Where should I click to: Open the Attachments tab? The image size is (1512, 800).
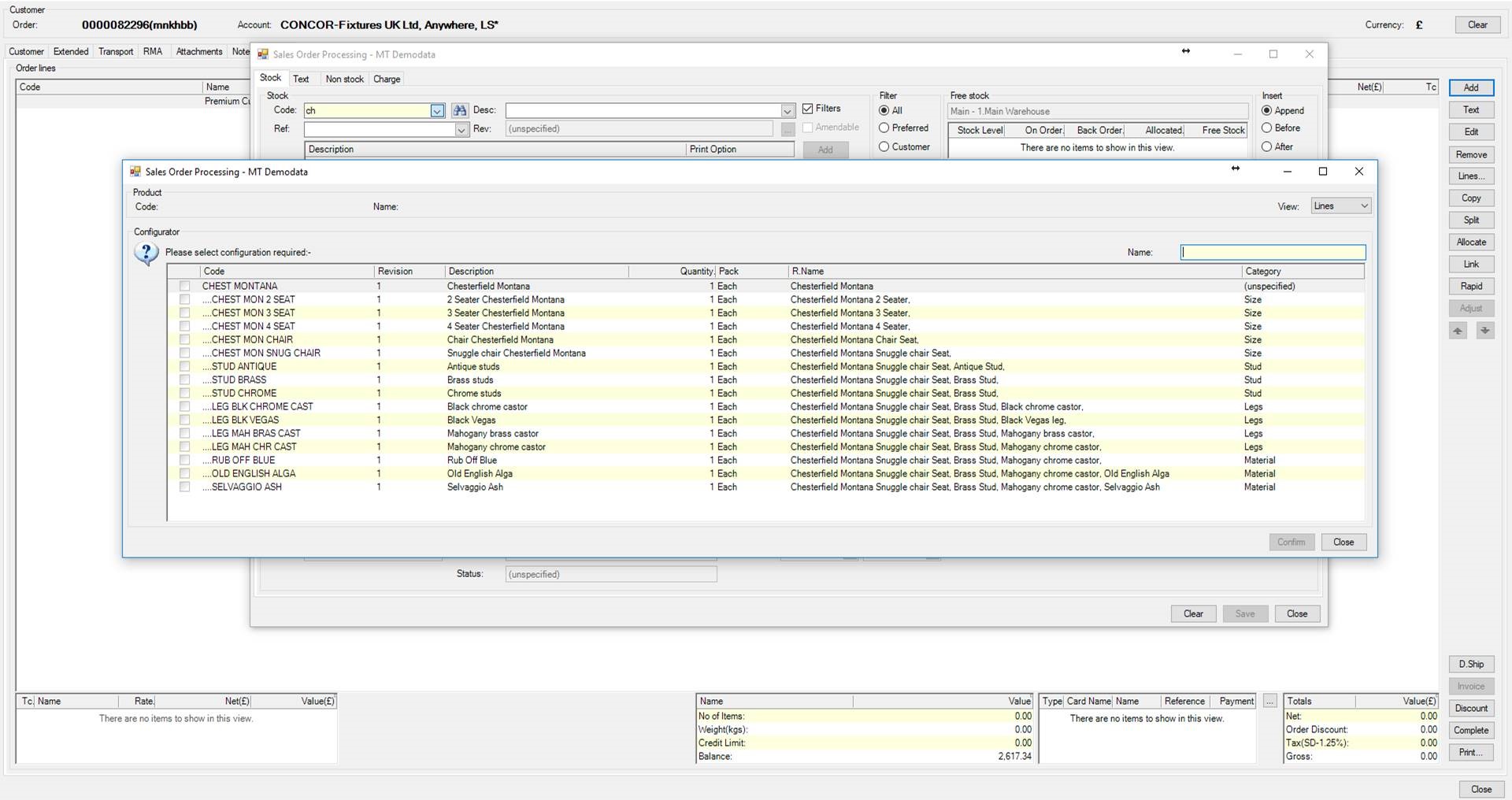[x=199, y=51]
